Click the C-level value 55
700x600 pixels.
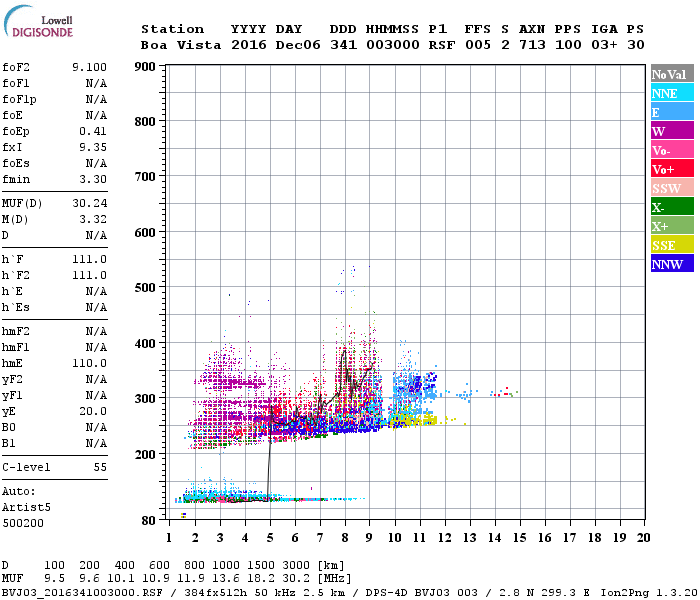[x=100, y=467]
